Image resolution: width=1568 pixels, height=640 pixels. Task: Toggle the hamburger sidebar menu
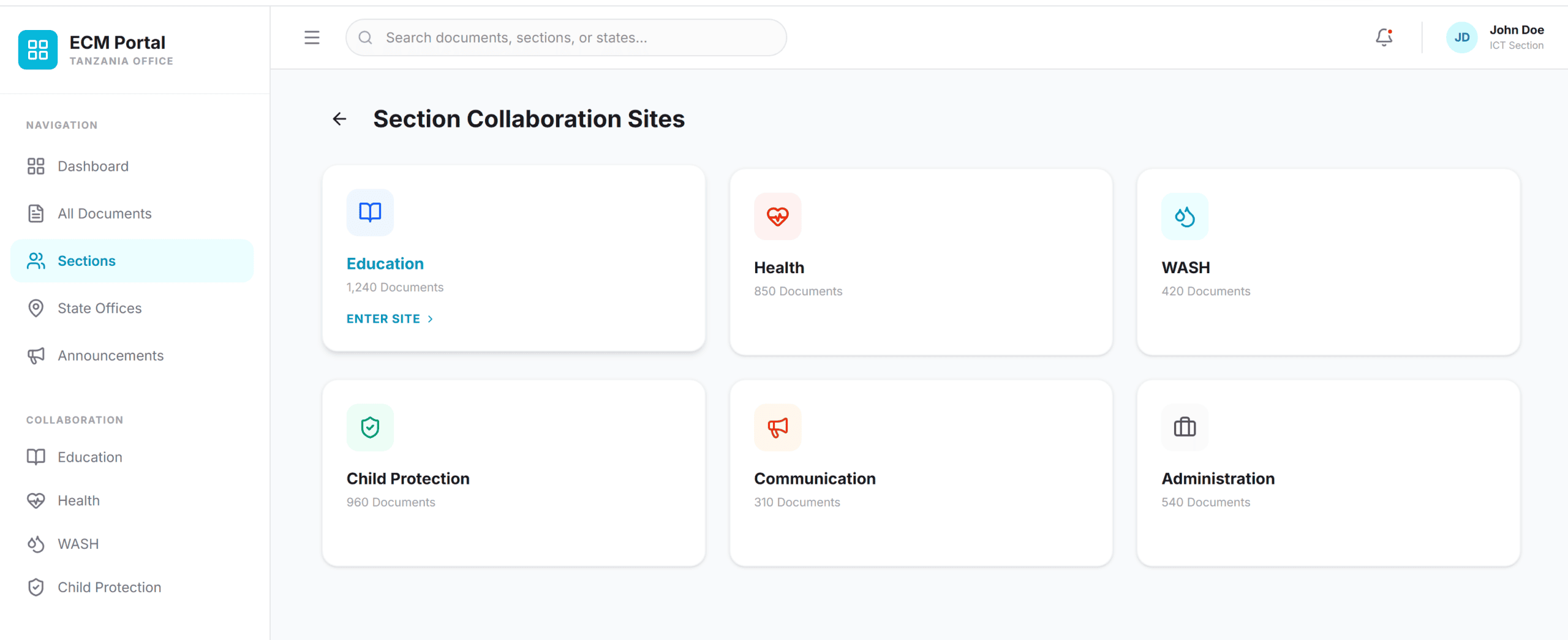[x=312, y=38]
